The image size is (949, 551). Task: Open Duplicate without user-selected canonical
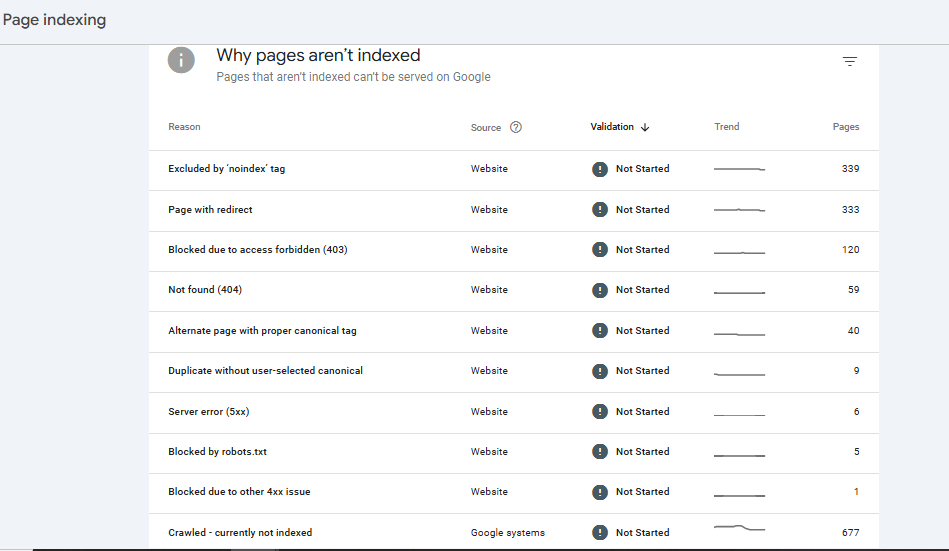[265, 371]
